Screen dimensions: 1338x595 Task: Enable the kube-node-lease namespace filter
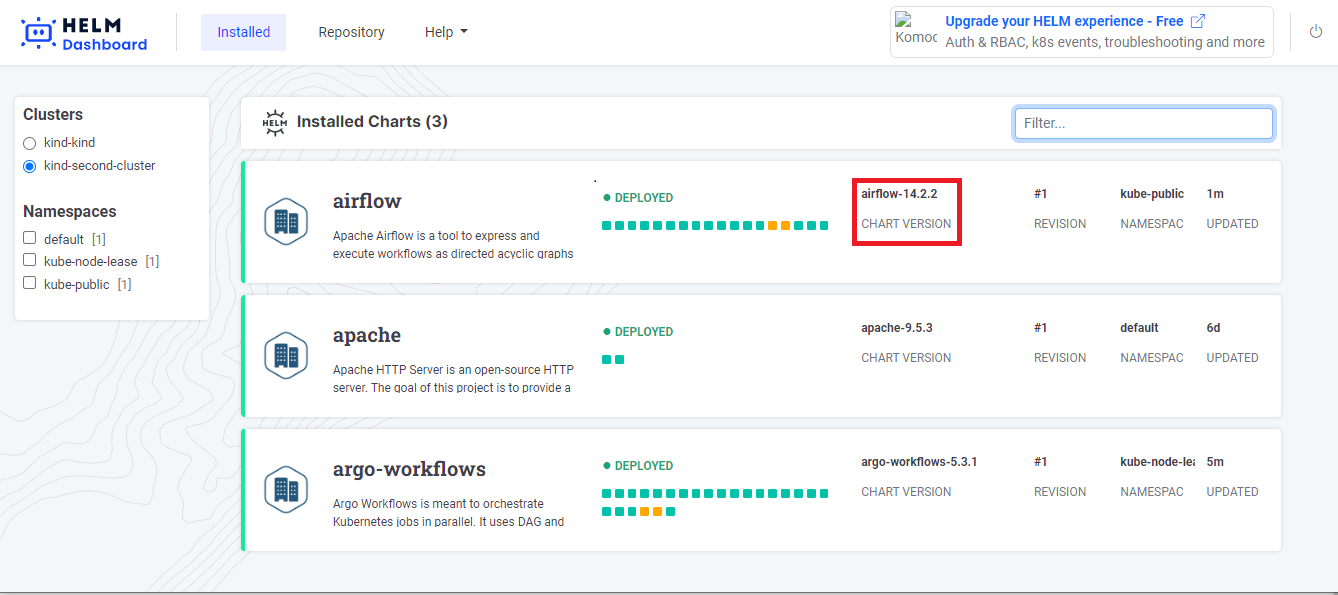click(x=30, y=261)
